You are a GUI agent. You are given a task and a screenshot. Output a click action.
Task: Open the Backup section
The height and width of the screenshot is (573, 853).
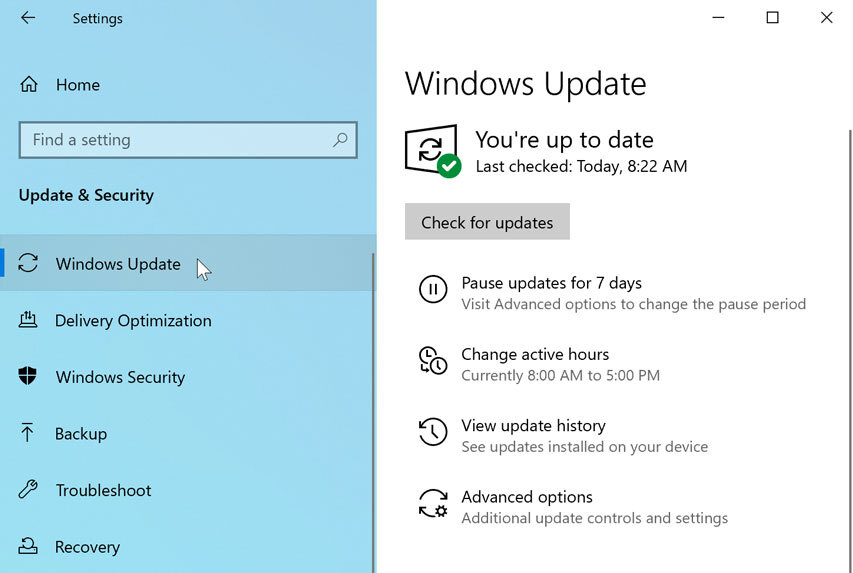click(187, 434)
